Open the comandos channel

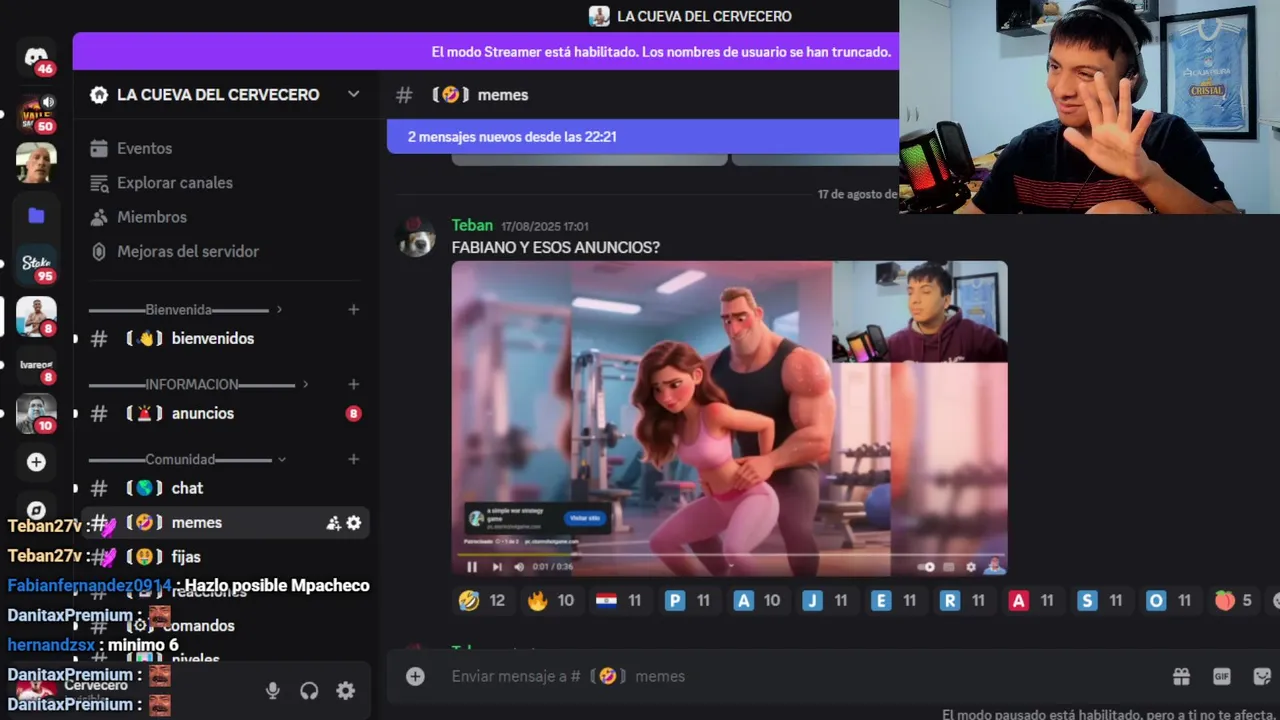point(226,626)
